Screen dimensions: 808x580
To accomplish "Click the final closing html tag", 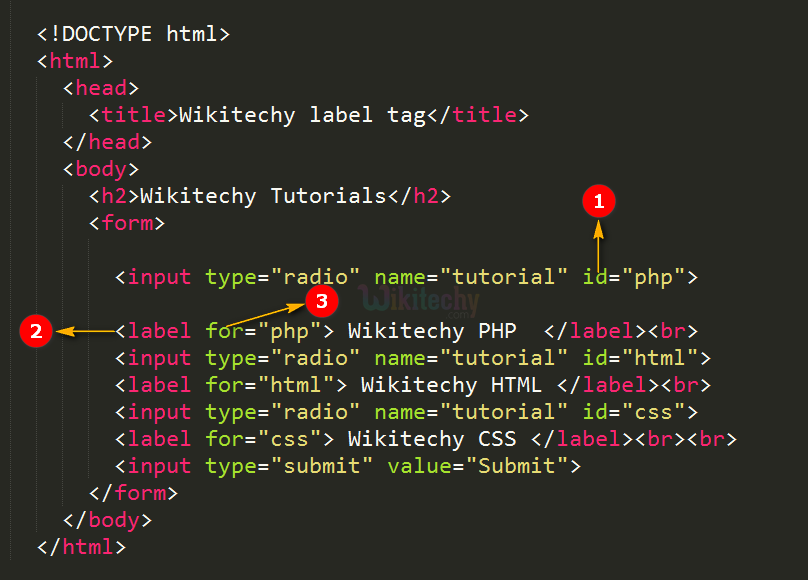I will [81, 547].
